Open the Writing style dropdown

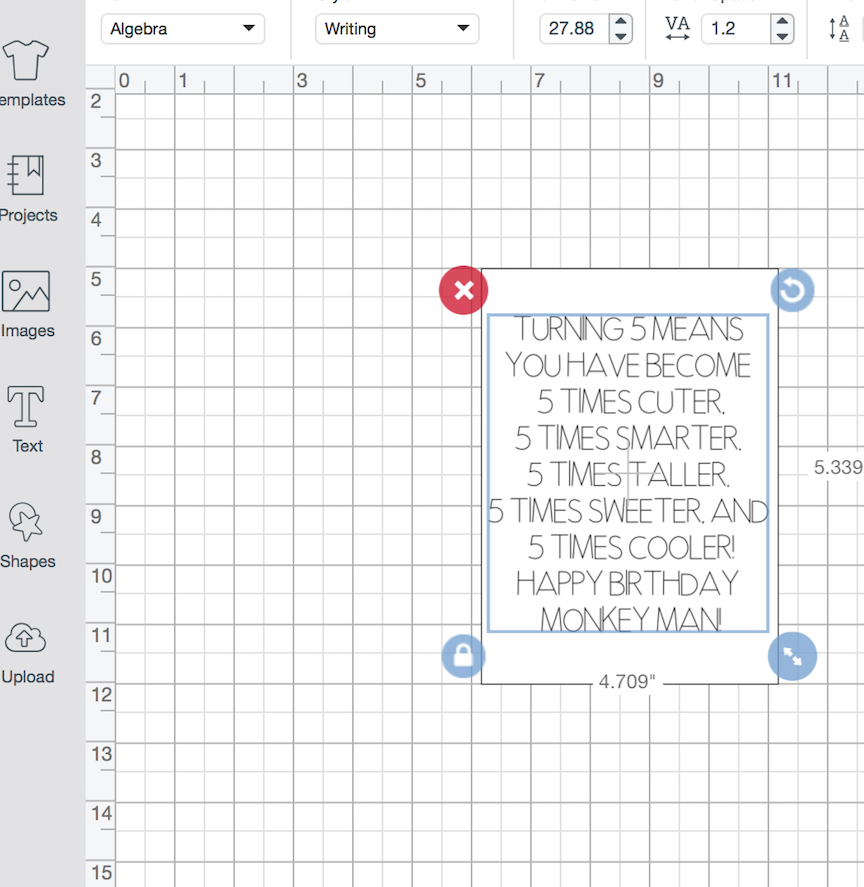click(x=397, y=29)
